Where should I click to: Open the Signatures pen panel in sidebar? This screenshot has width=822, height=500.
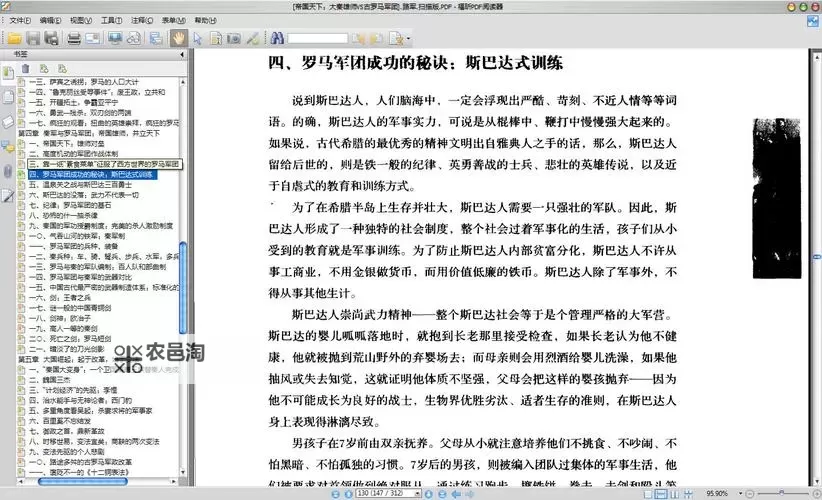(x=8, y=196)
